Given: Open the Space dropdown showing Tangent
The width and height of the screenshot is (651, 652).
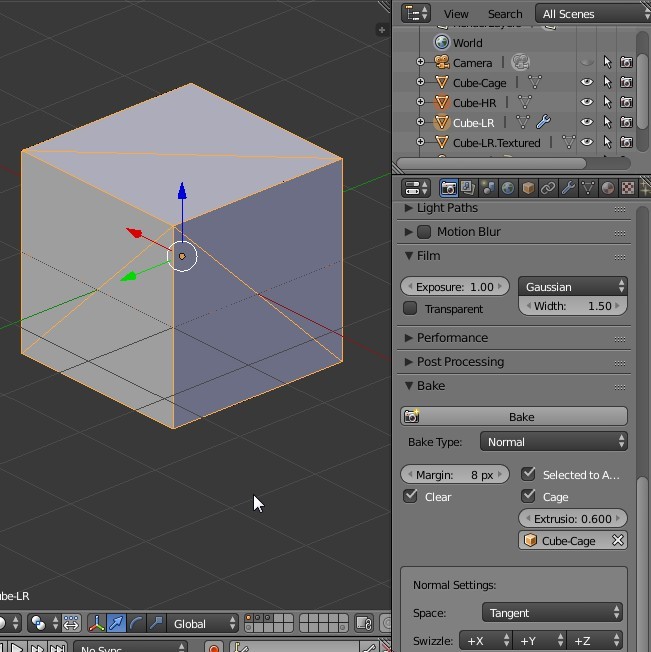Looking at the screenshot, I should [x=553, y=613].
